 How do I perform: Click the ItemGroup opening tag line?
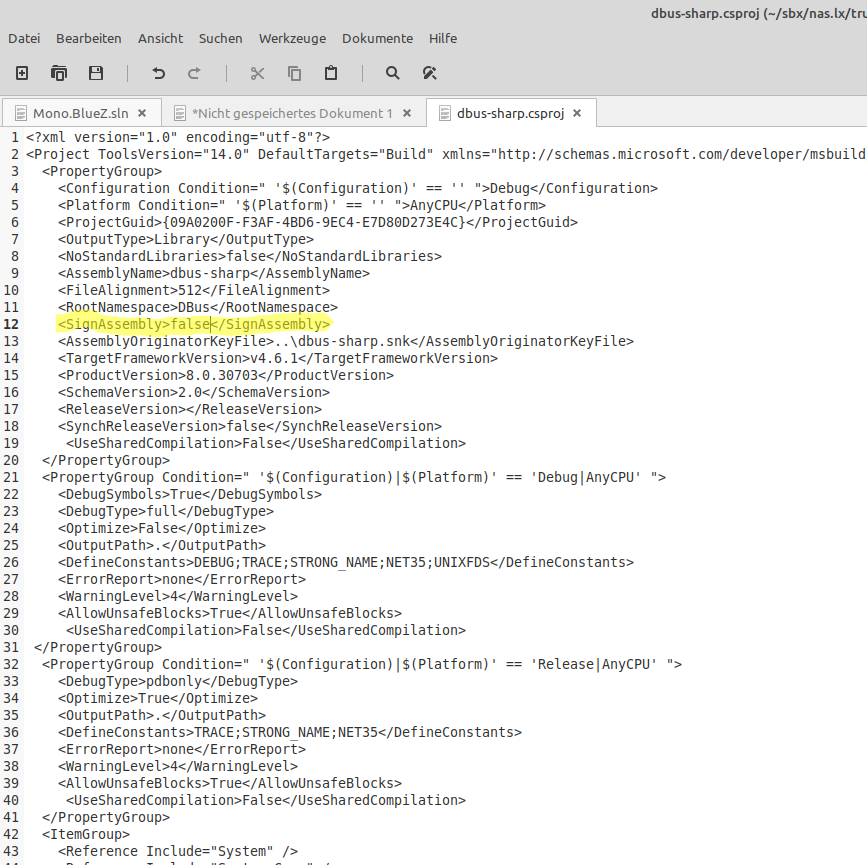point(86,835)
